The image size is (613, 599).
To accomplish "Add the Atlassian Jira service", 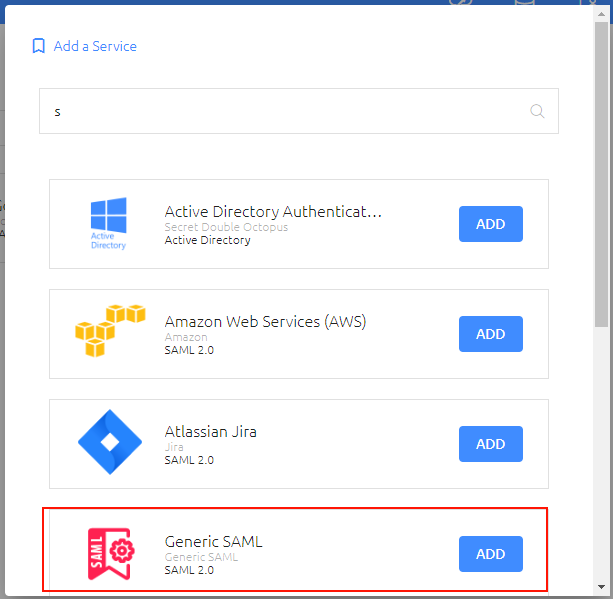I will coord(491,444).
